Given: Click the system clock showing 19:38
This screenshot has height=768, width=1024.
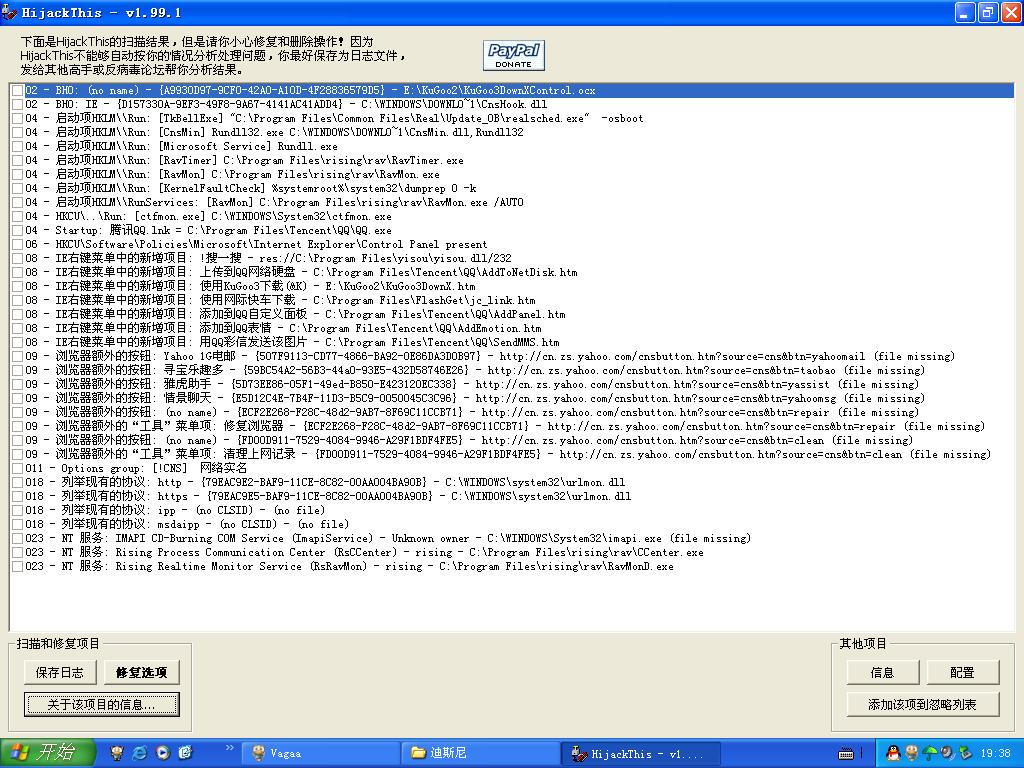Looking at the screenshot, I should (x=995, y=754).
